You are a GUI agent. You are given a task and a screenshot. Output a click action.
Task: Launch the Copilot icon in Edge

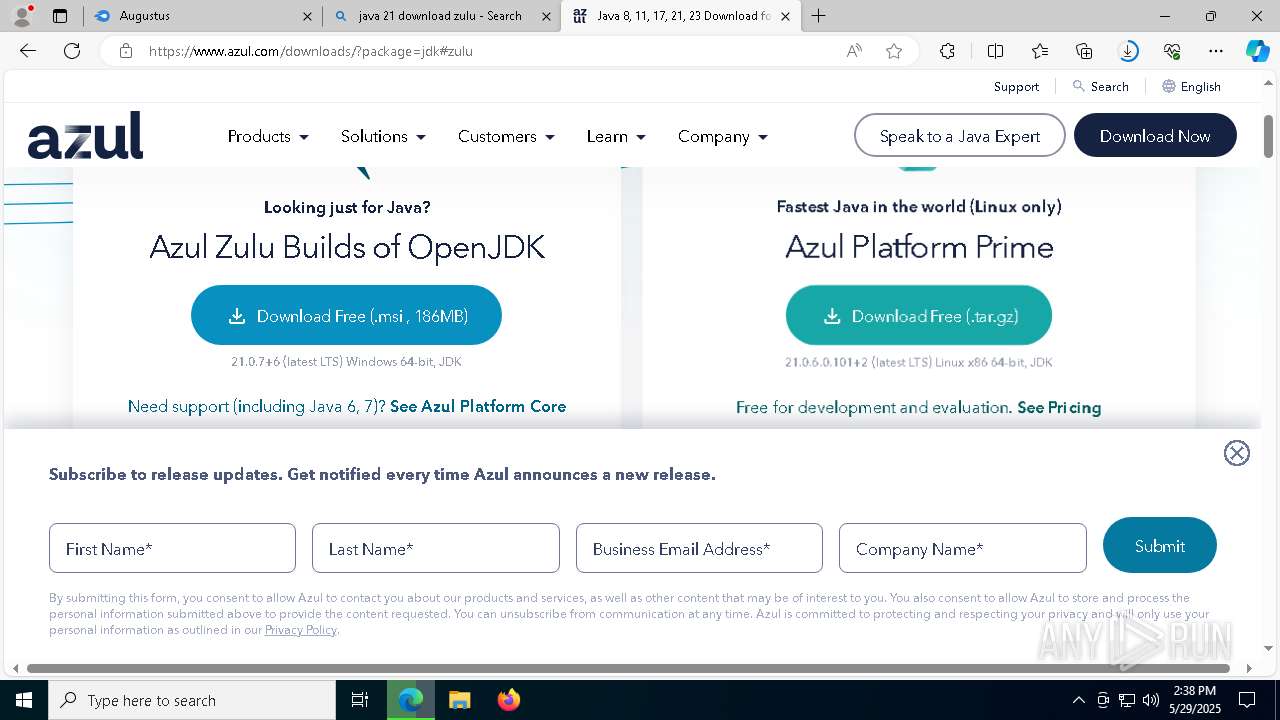coord(1257,51)
